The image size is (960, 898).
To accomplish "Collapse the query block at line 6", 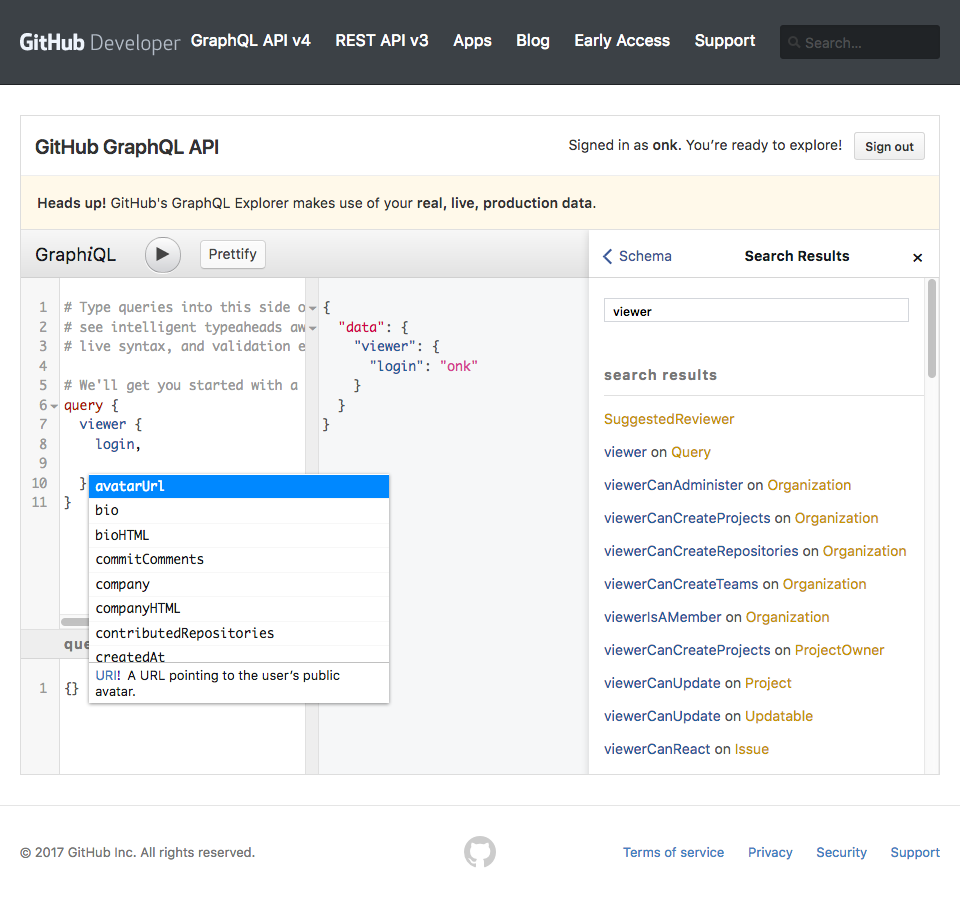I will [54, 406].
